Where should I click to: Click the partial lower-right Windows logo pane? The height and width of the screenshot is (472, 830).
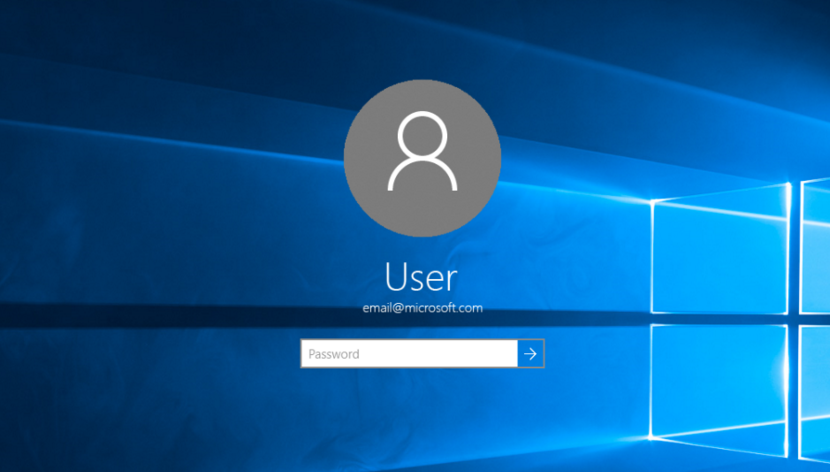(x=814, y=392)
